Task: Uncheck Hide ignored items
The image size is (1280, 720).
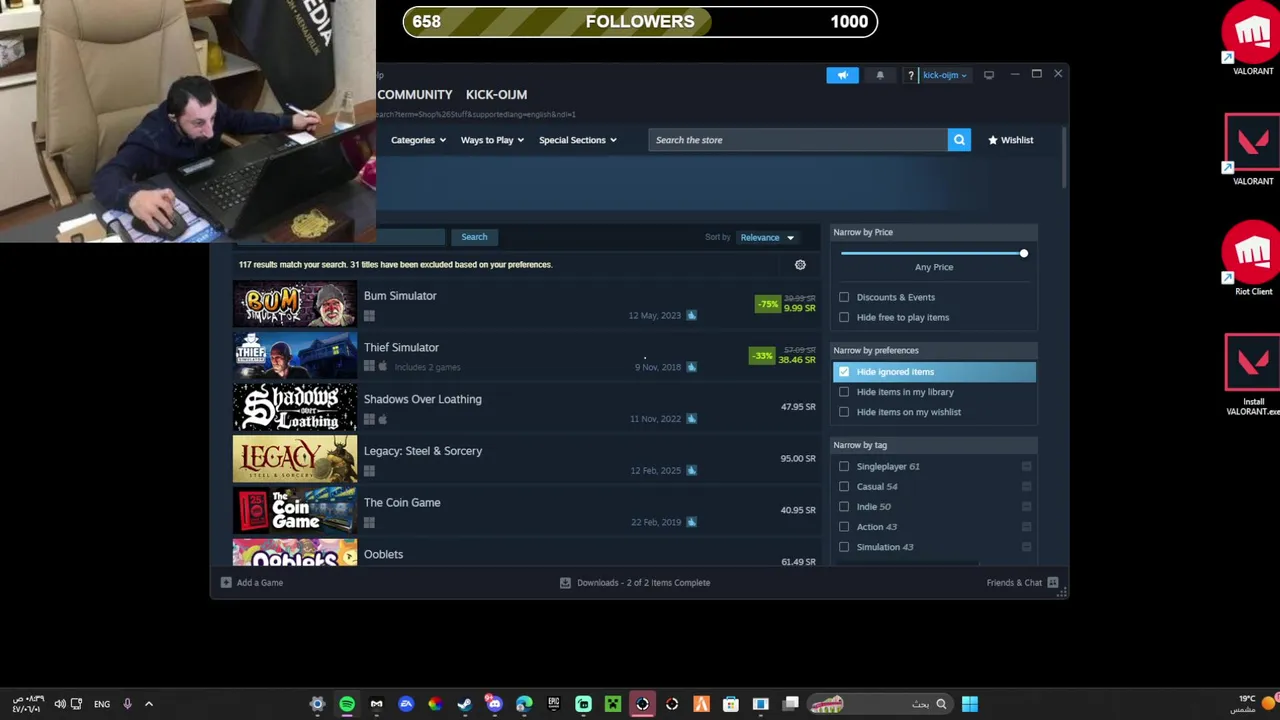Action: [844, 372]
